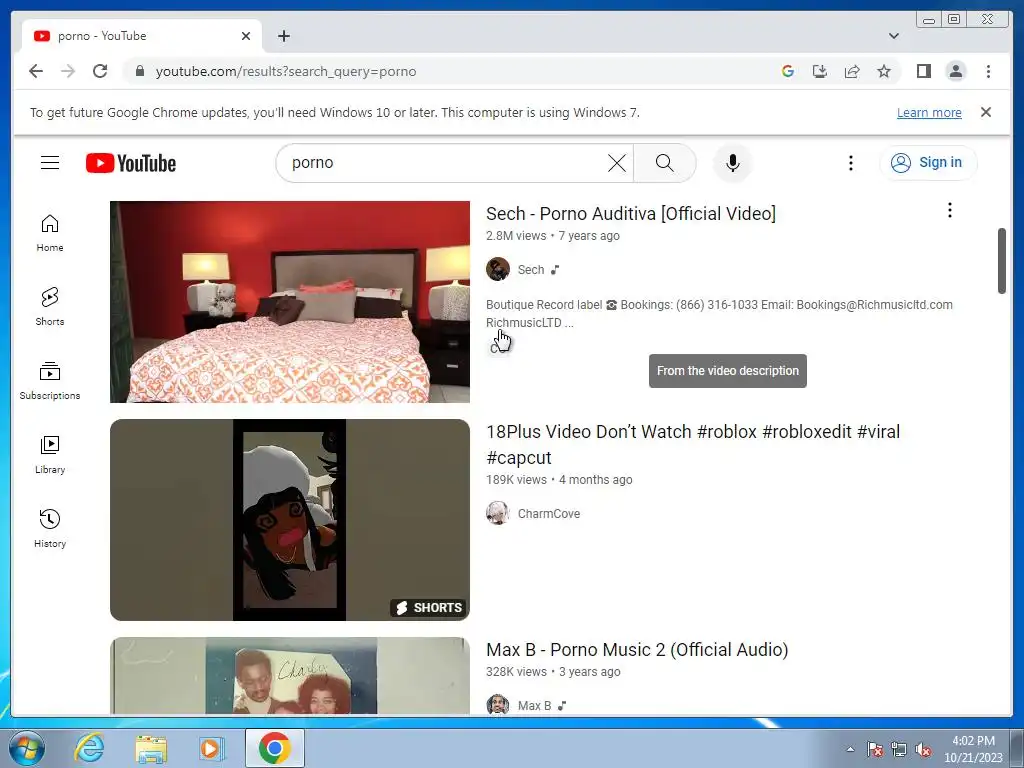
Task: Click '2.8M views' text
Action: 516,236
